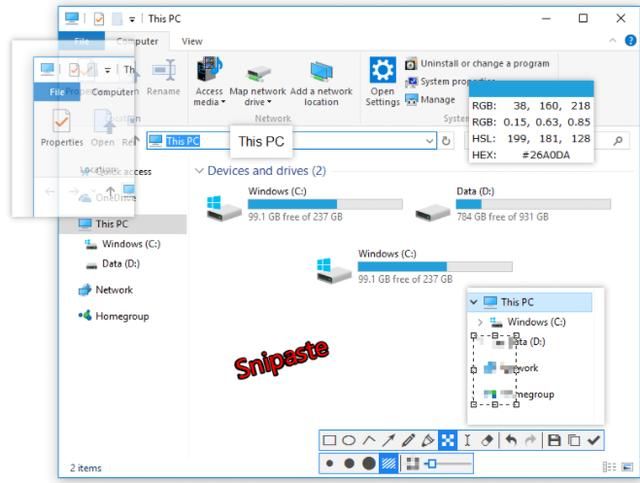Click Windows (C:) usage bar under Devices heading

tap(325, 204)
